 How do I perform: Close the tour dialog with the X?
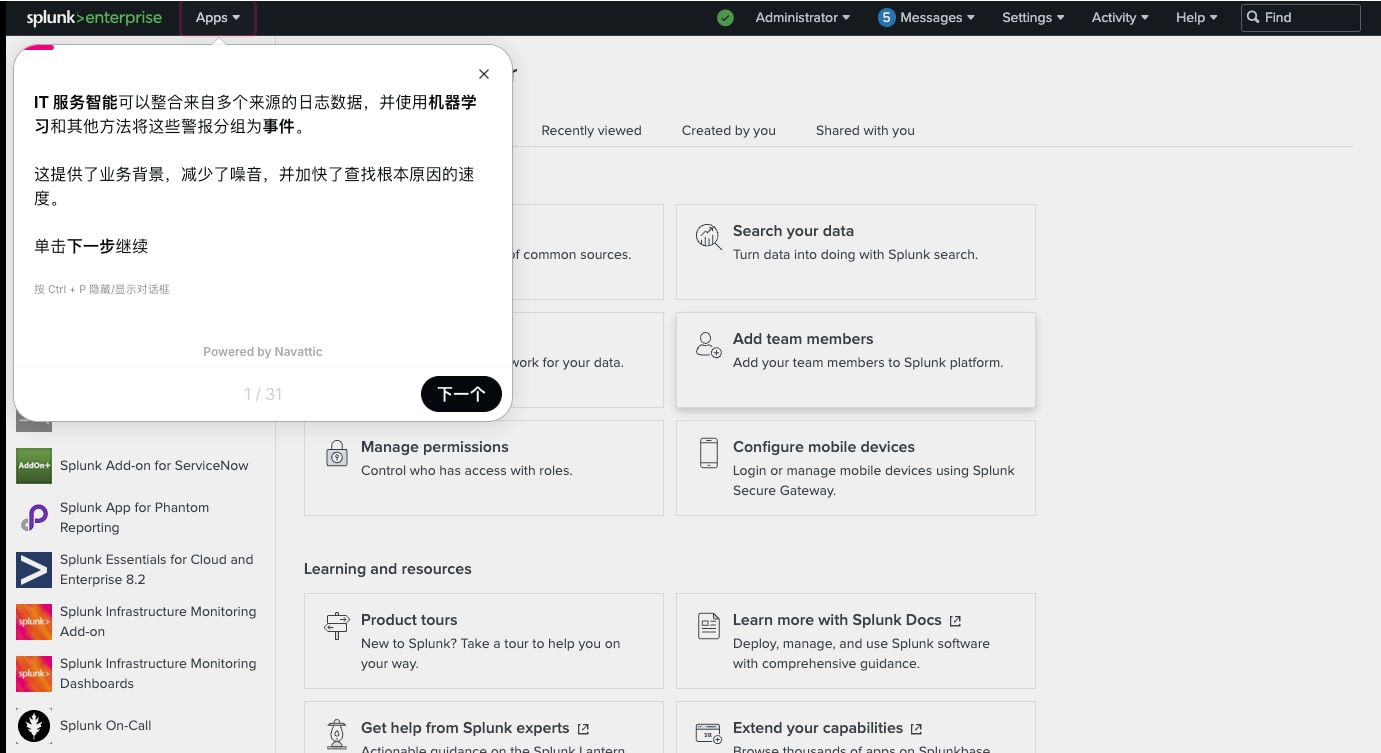click(x=484, y=74)
